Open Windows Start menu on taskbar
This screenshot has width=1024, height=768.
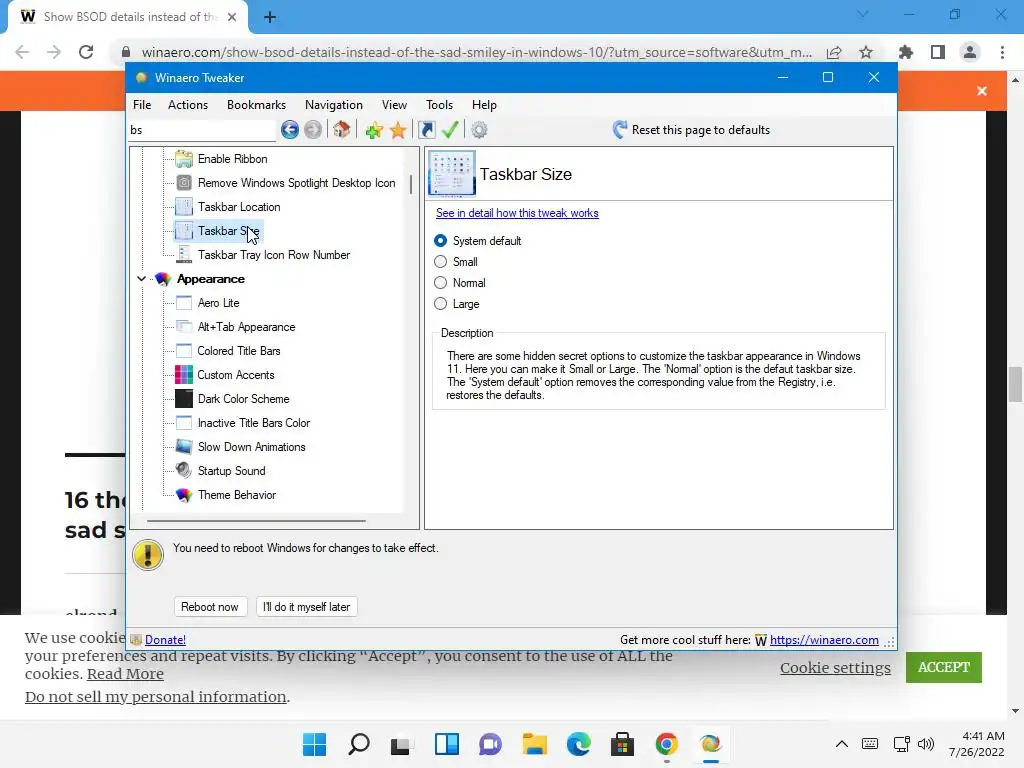314,744
